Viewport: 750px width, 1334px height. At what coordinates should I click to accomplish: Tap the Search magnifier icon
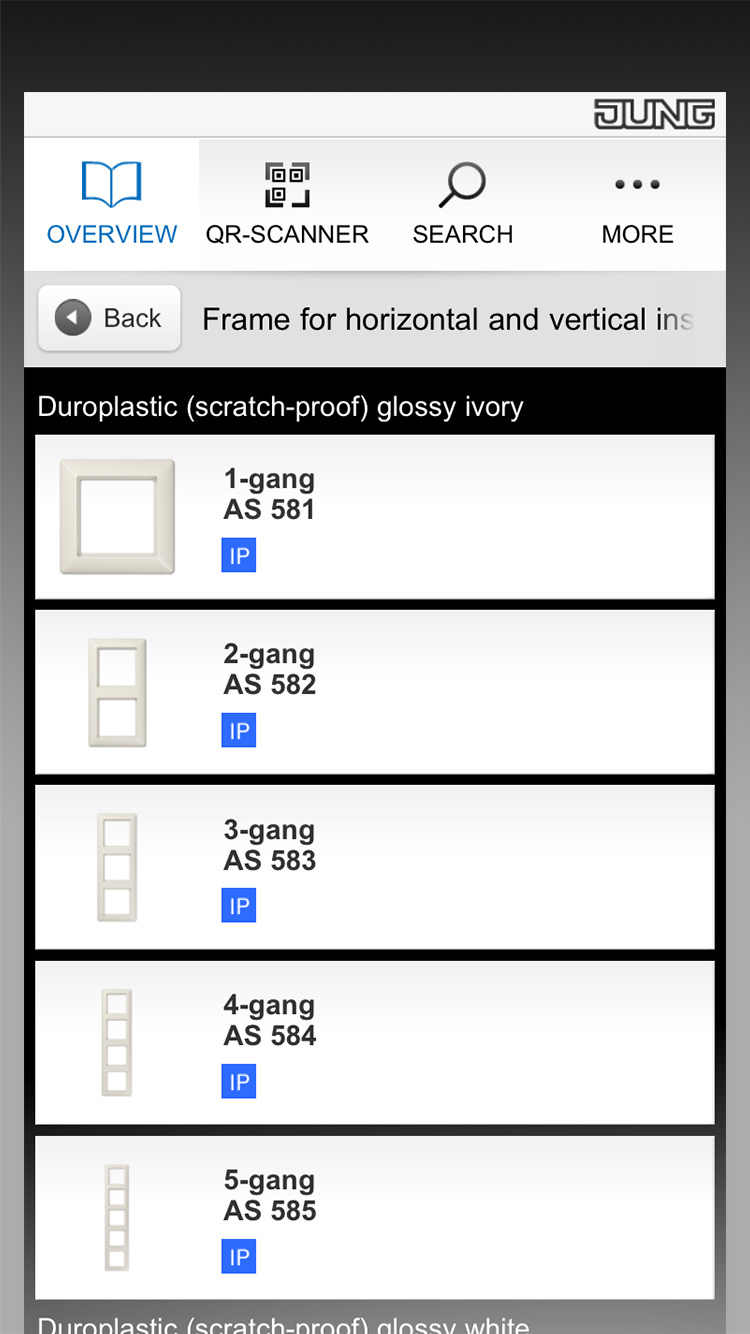click(x=462, y=185)
